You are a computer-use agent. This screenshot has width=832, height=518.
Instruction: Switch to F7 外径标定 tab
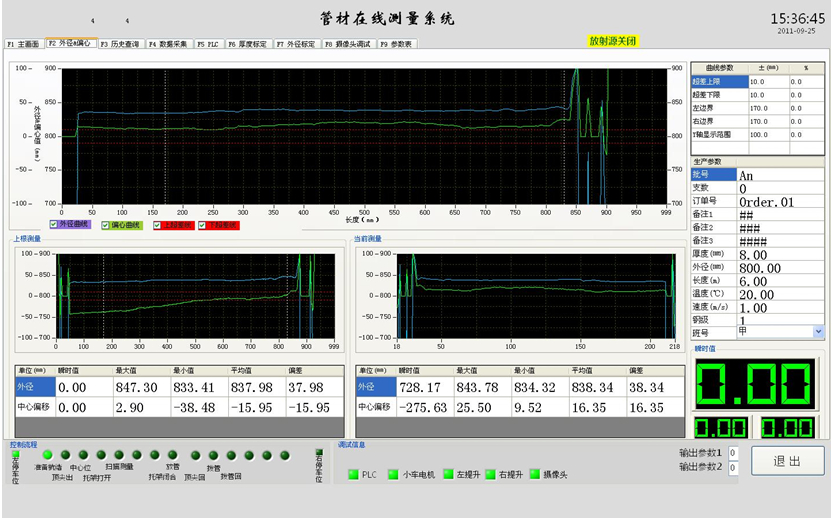coord(296,44)
